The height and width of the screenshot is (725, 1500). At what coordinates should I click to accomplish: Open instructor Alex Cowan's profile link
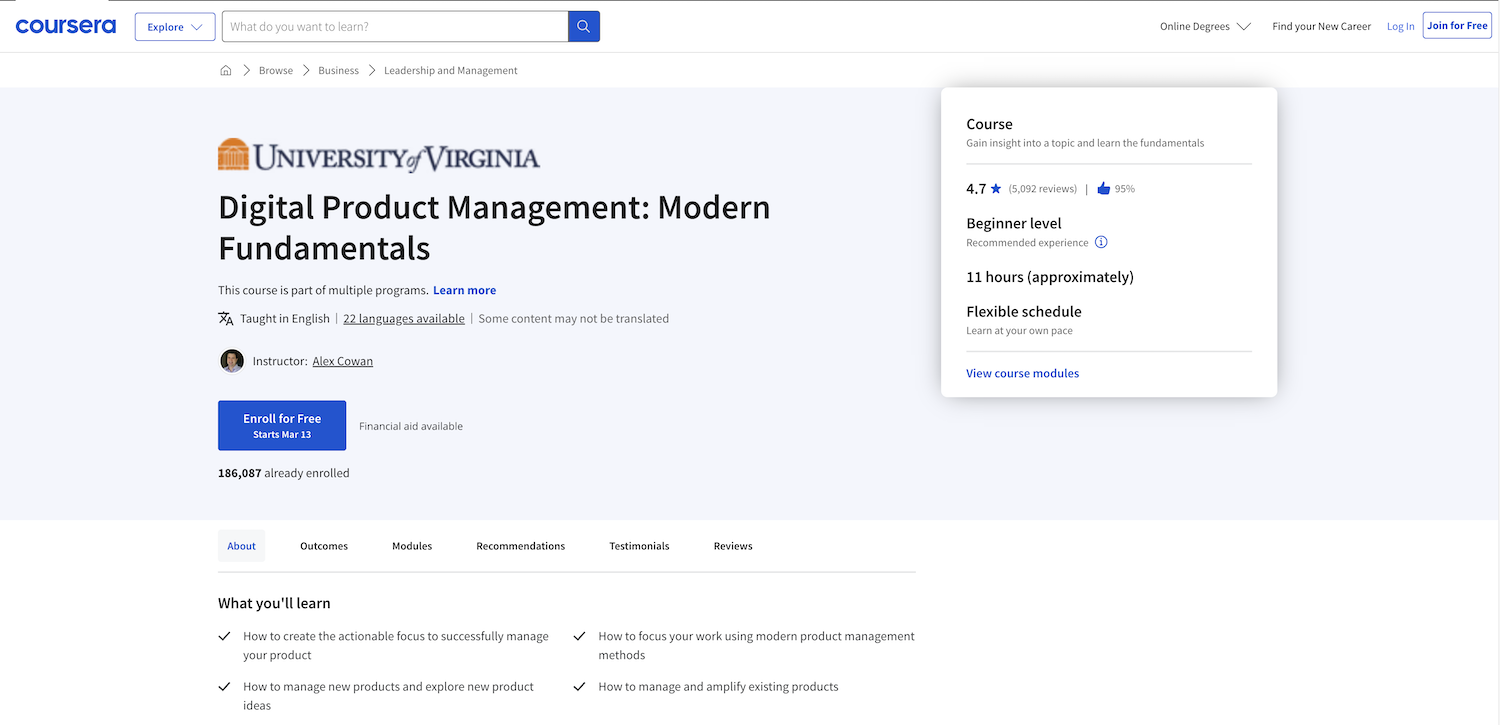(343, 361)
